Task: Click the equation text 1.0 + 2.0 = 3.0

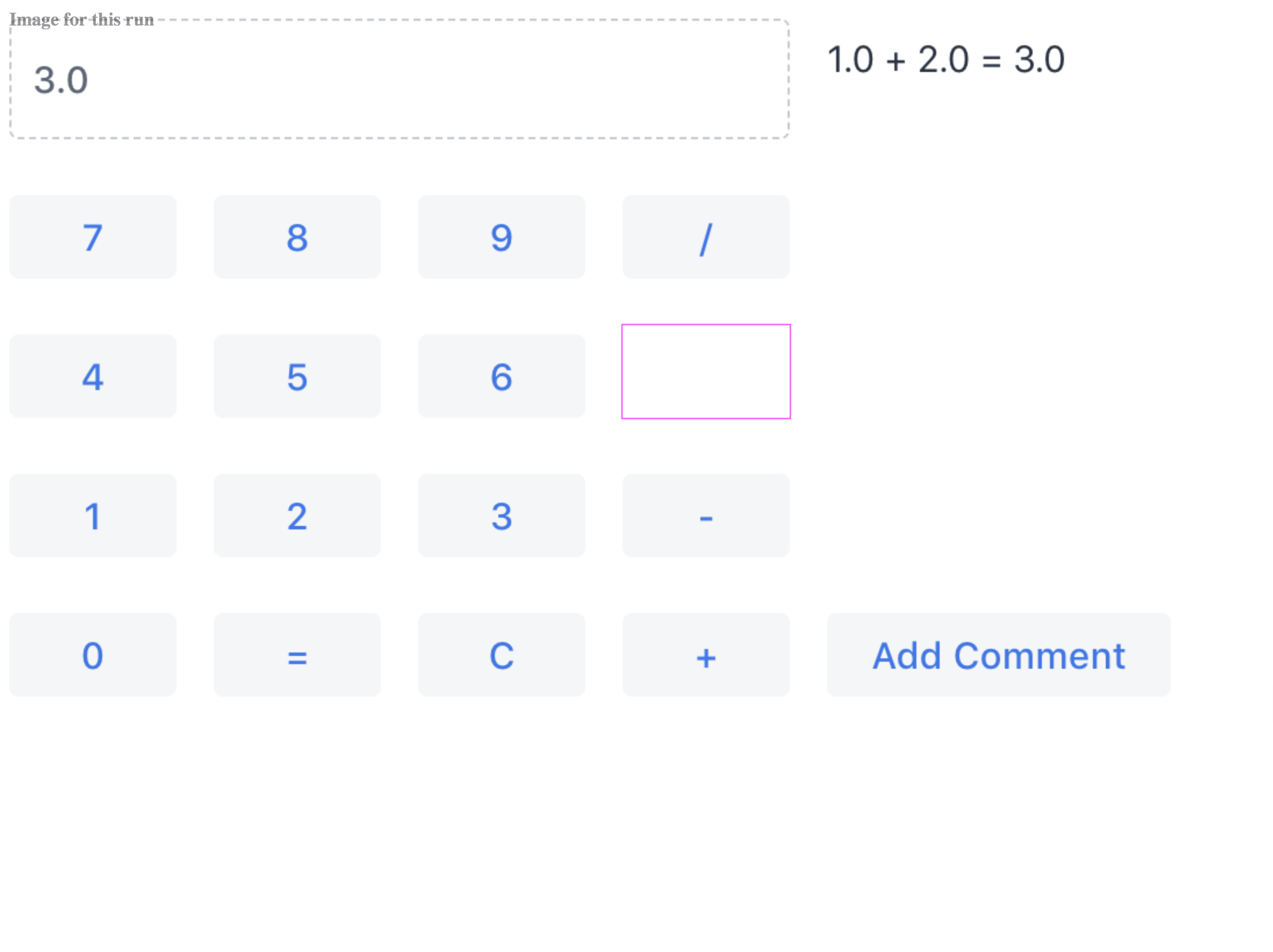Action: pos(945,60)
